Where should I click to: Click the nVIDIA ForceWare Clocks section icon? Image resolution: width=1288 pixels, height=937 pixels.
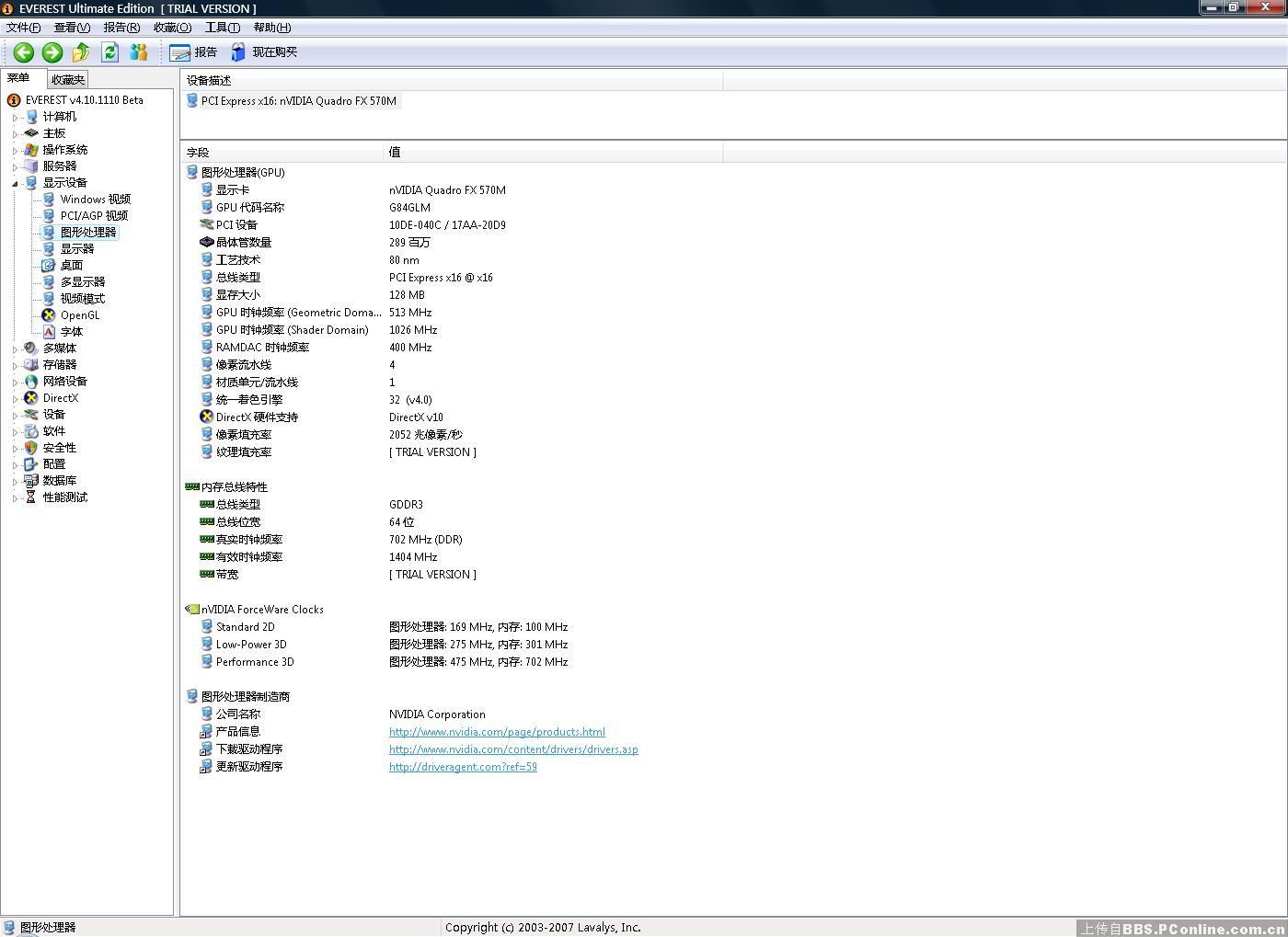click(192, 610)
